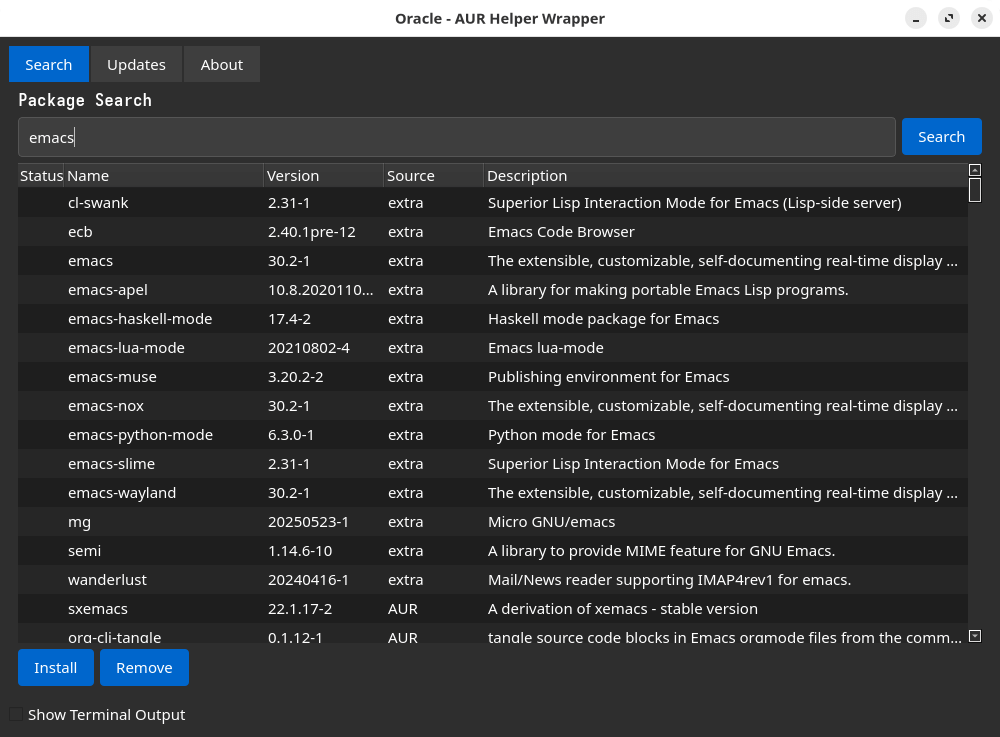This screenshot has width=1000, height=737.
Task: Click the blue Search button
Action: [x=941, y=137]
